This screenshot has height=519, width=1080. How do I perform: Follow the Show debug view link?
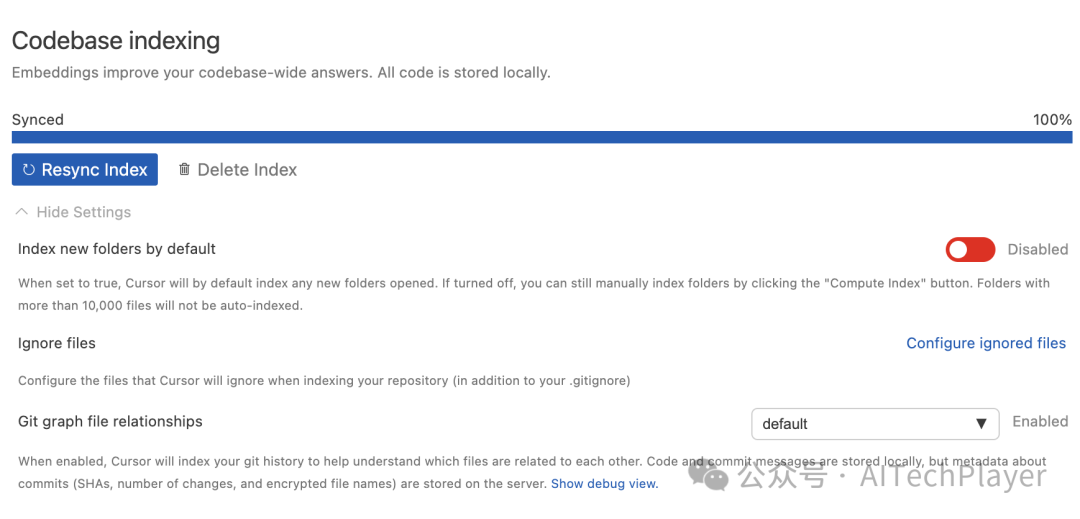[x=604, y=483]
